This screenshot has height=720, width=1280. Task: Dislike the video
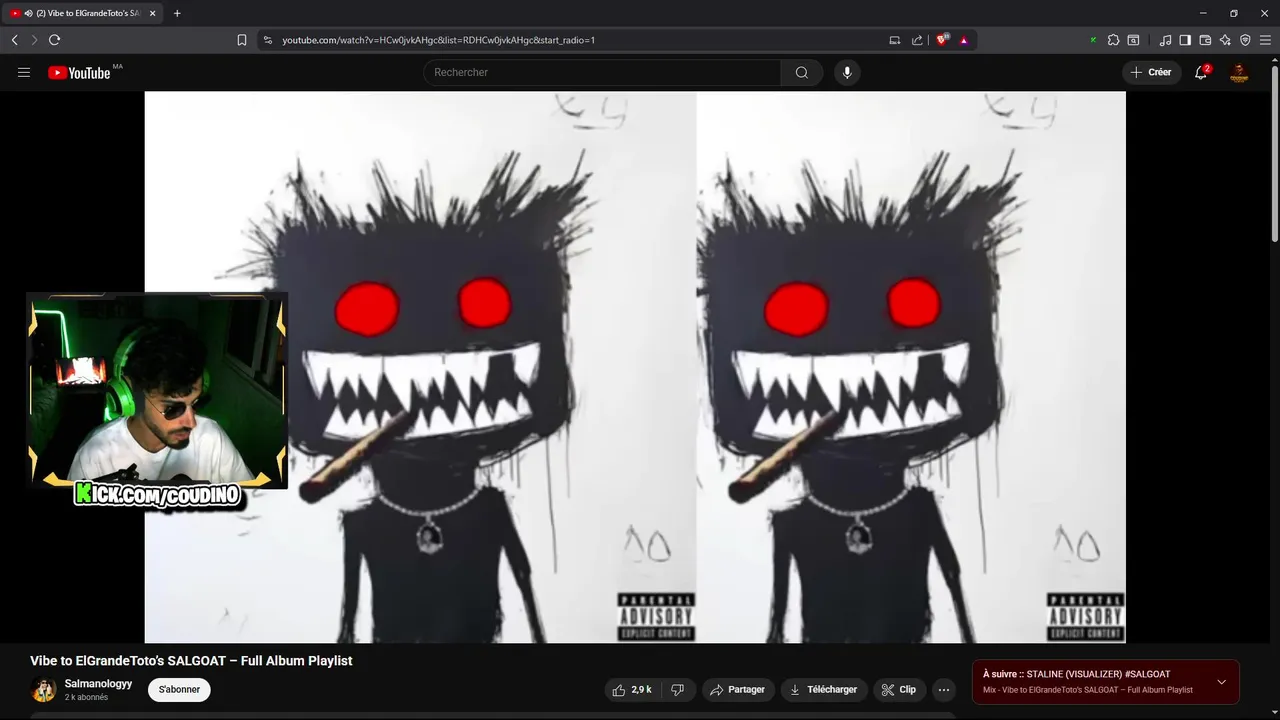(677, 689)
